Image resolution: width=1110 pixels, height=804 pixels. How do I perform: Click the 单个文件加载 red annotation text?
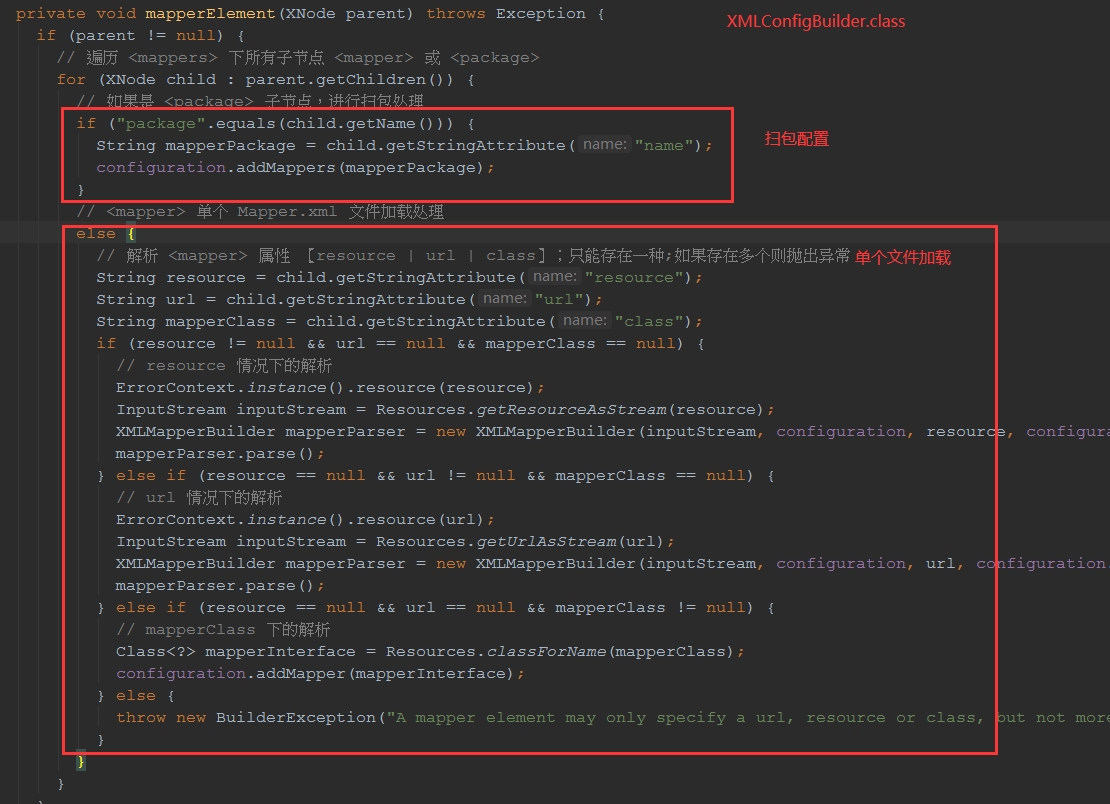[905, 257]
